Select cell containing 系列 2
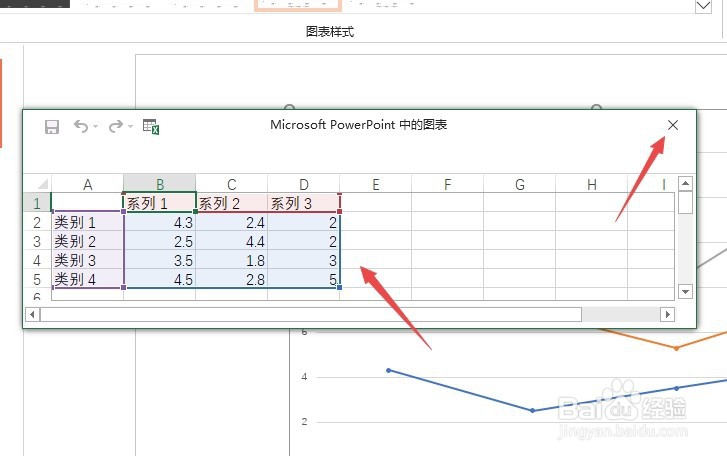727x456 pixels. click(231, 203)
